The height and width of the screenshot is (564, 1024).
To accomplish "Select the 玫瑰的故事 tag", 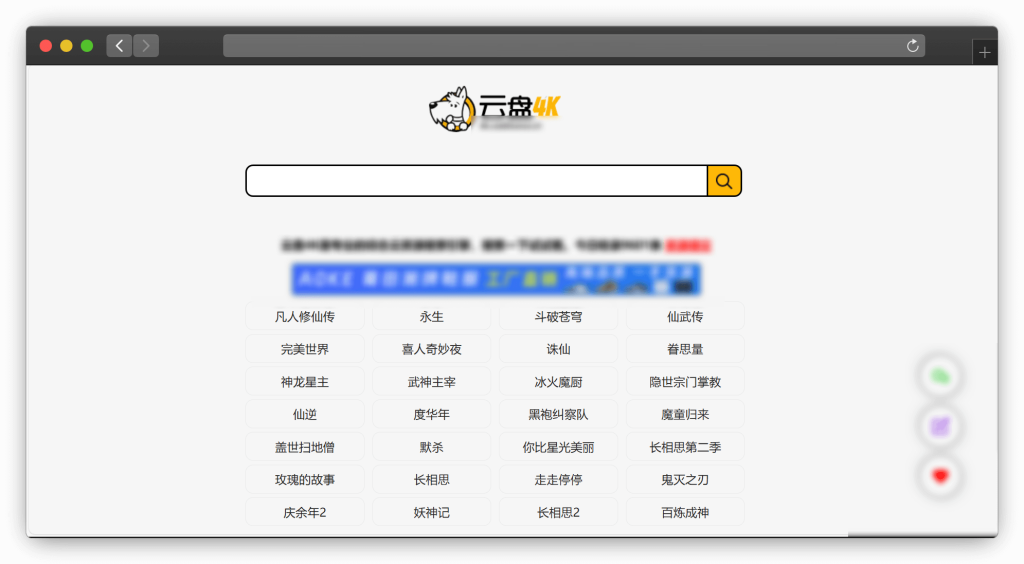I will click(305, 480).
